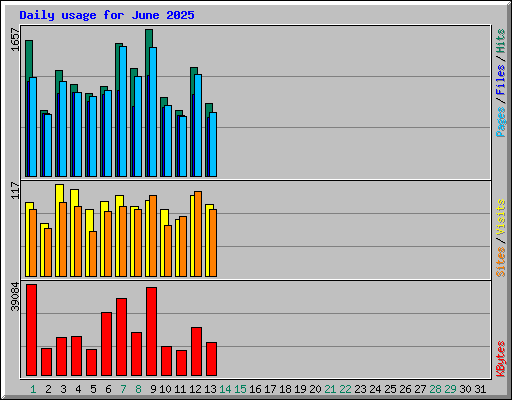This screenshot has height=400, width=512.
Task: Click day 12 on the x-axis
Action: click(x=195, y=389)
